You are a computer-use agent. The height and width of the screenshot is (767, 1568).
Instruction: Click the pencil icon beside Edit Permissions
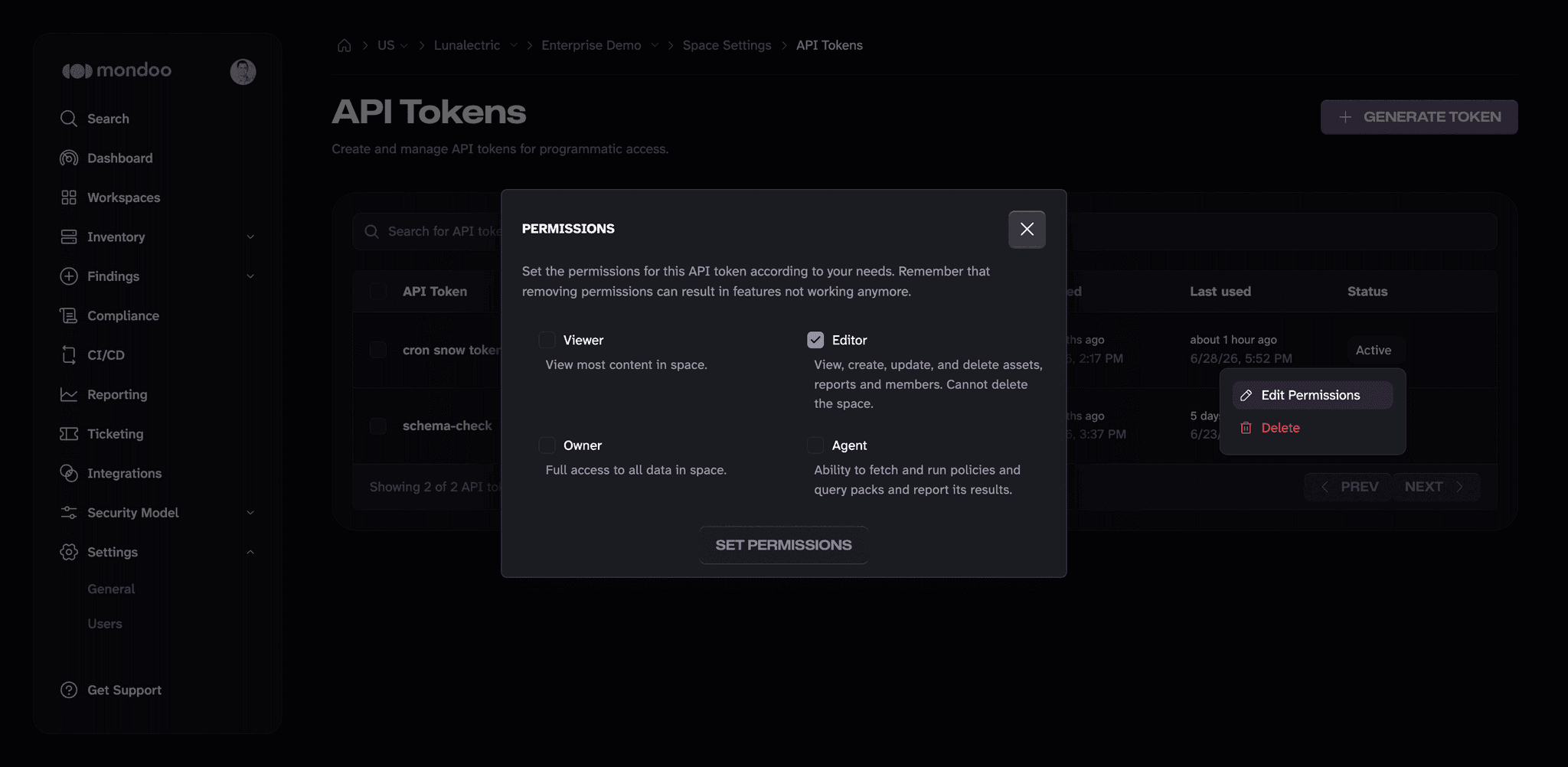coord(1246,395)
